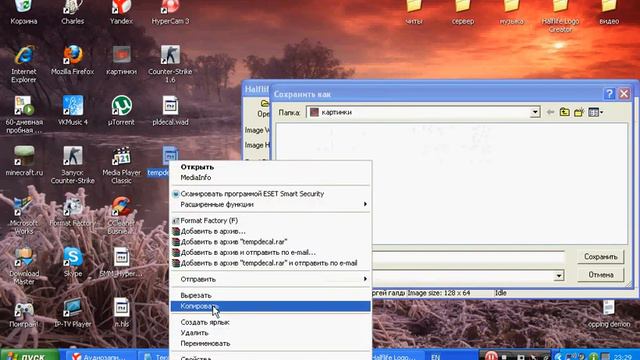Select Format Factory (F) context menu entry
Viewport: 640px width, 360px height.
tap(271, 220)
